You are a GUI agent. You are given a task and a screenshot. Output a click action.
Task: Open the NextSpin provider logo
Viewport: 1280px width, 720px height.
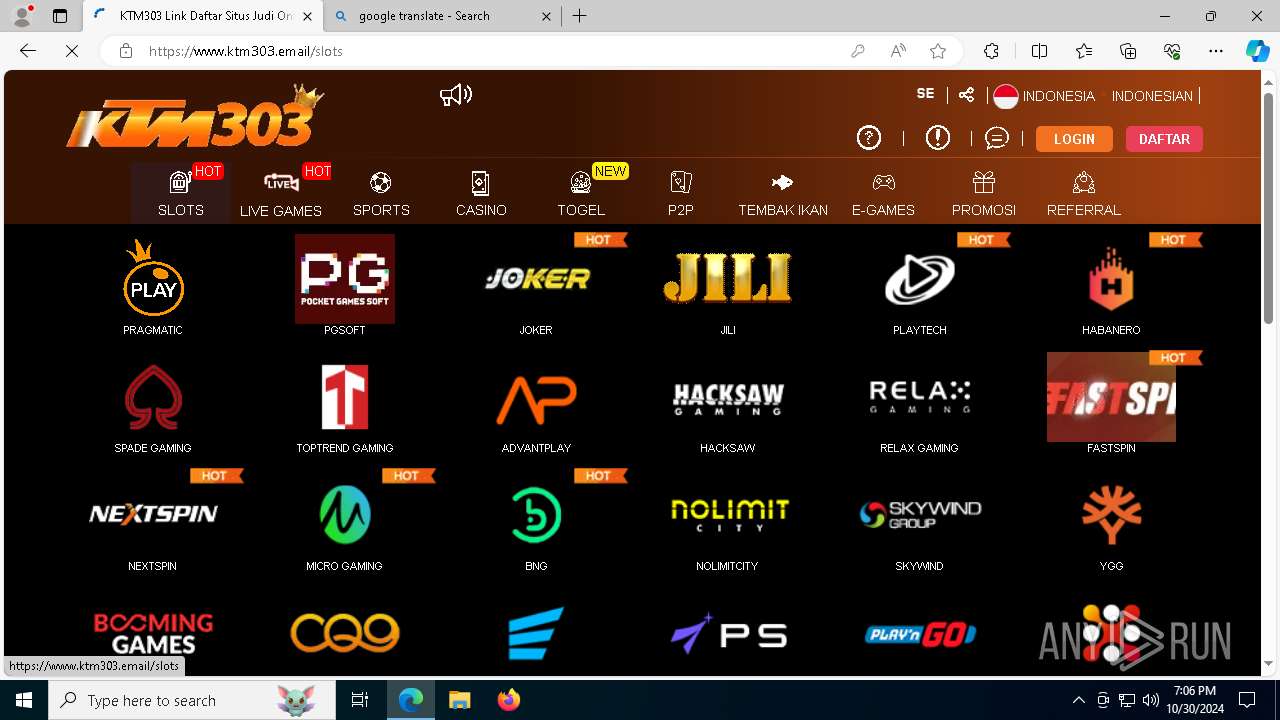153,514
